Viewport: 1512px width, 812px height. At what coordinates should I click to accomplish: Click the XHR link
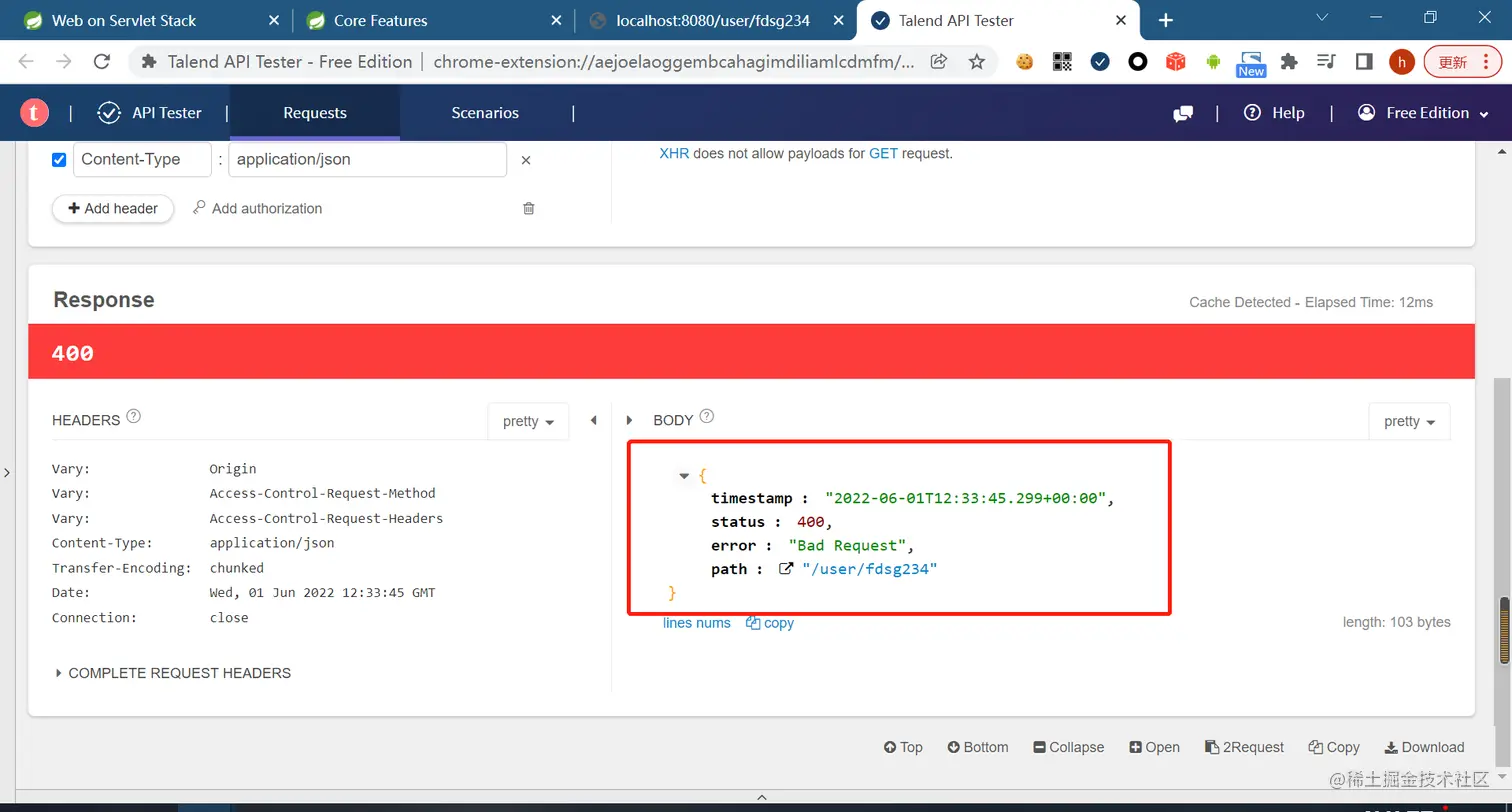coord(674,154)
